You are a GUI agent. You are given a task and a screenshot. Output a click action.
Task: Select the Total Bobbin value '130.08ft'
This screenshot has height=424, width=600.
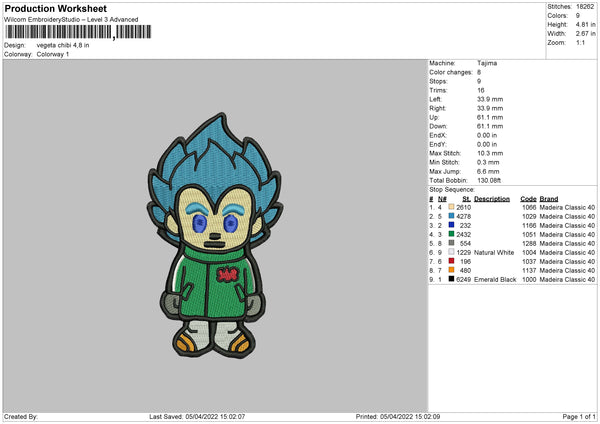pos(489,180)
